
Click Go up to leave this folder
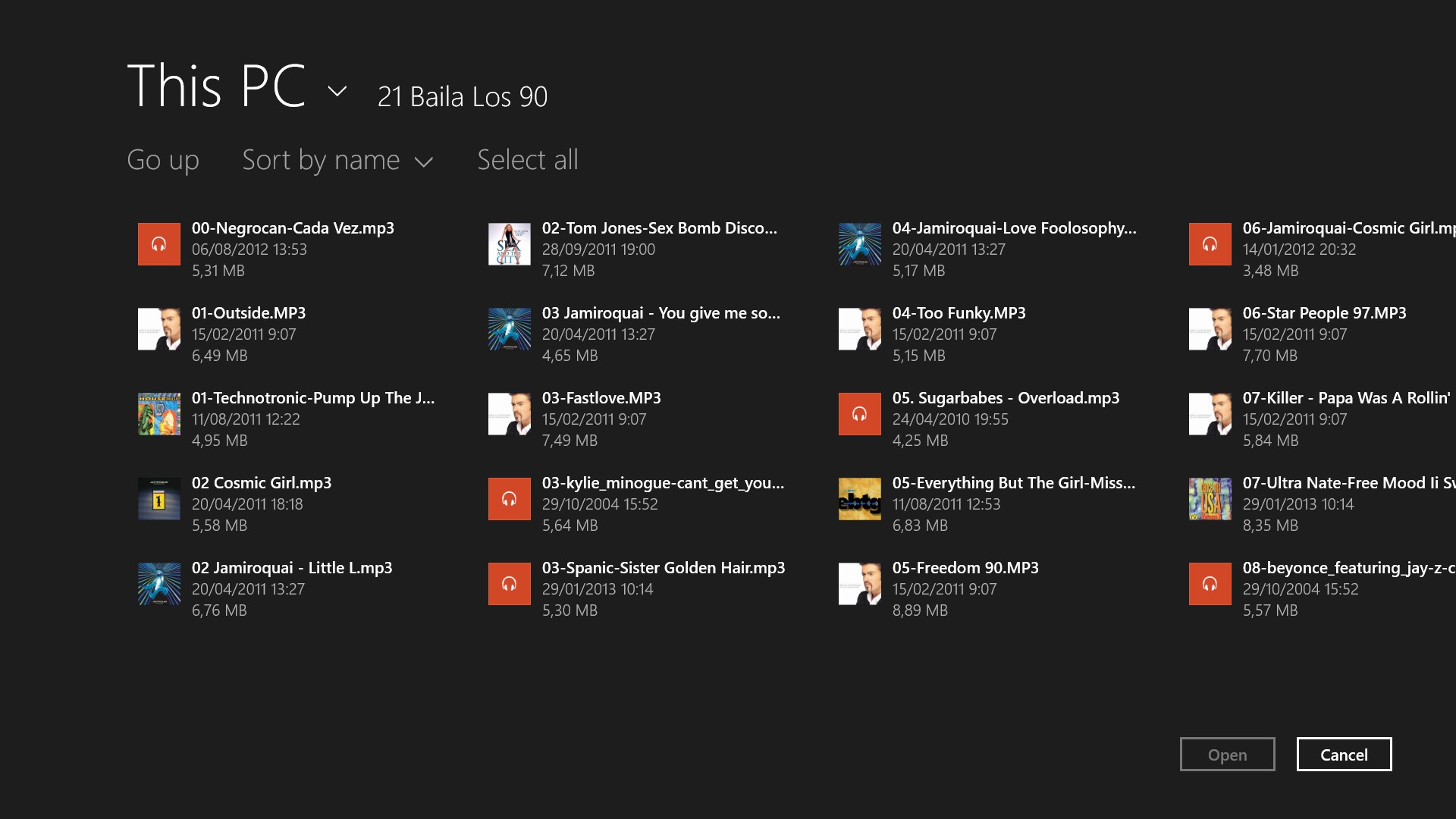click(x=163, y=160)
